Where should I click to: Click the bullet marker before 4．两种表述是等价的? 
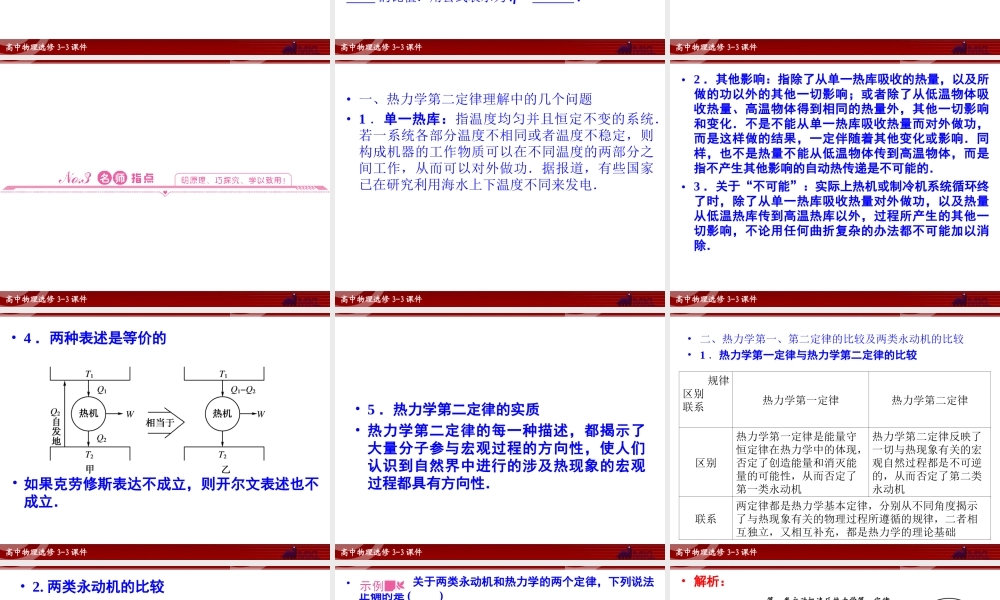(14, 338)
